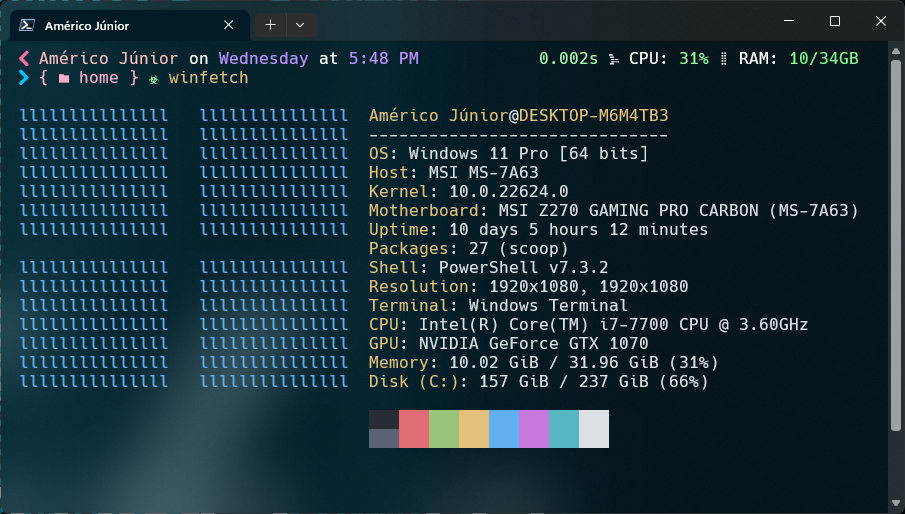
Task: Click the 'Resolution: 1920x1080, 1920x1080' line
Action: (x=529, y=287)
